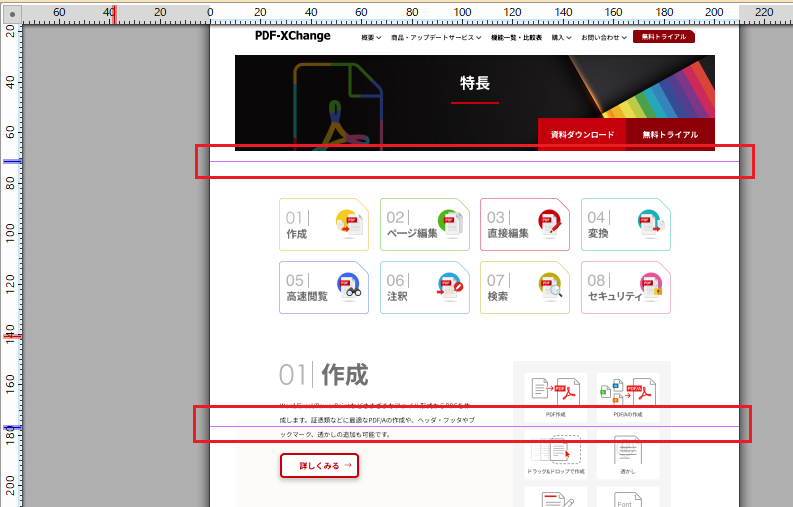Click the 資料ダウンロード banner button
The height and width of the screenshot is (507, 793).
point(582,135)
